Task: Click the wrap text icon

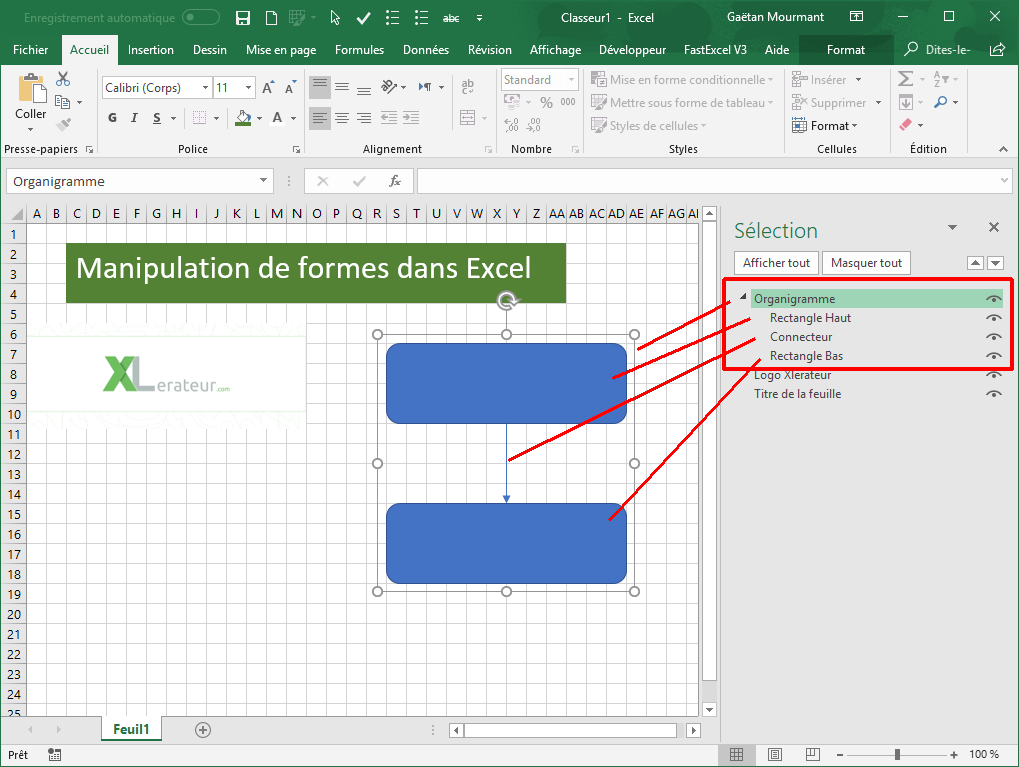Action: (x=467, y=86)
